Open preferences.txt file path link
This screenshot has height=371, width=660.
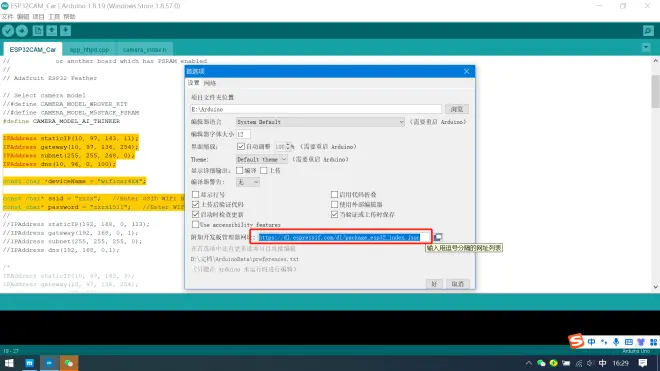click(x=245, y=259)
